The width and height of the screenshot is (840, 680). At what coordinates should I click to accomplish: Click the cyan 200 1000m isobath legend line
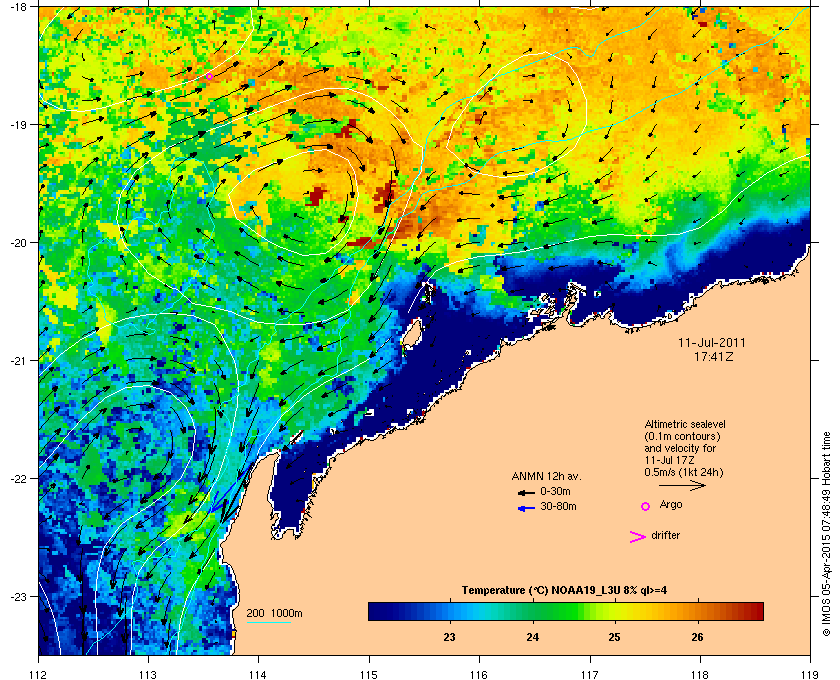[x=268, y=623]
